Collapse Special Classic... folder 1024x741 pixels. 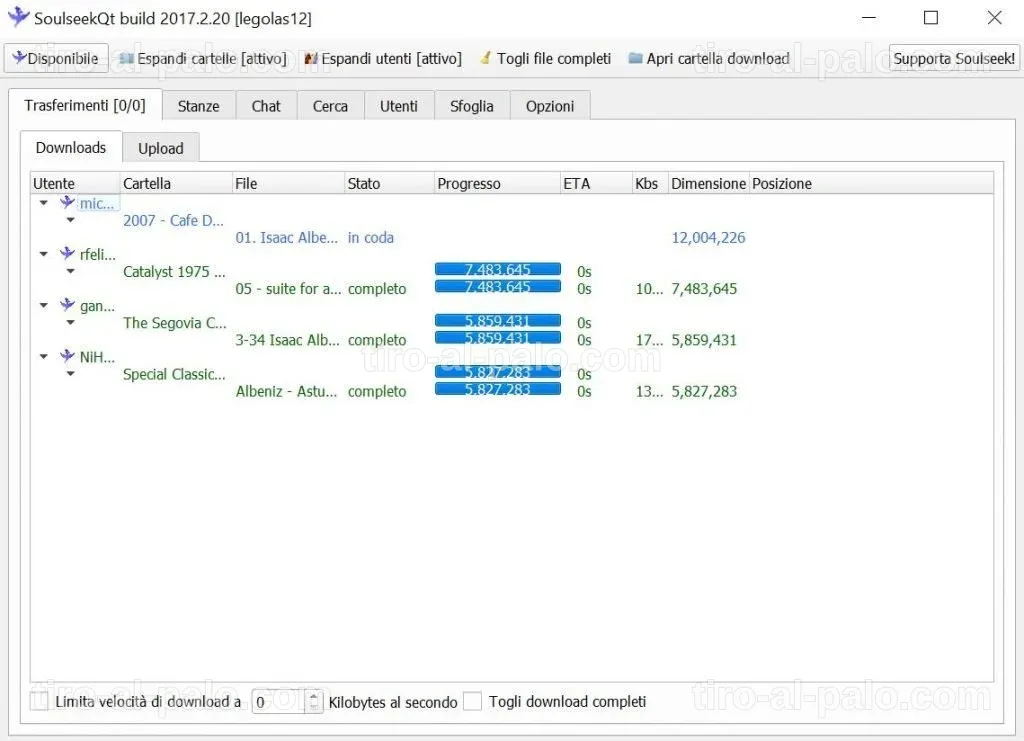pyautogui.click(x=71, y=373)
